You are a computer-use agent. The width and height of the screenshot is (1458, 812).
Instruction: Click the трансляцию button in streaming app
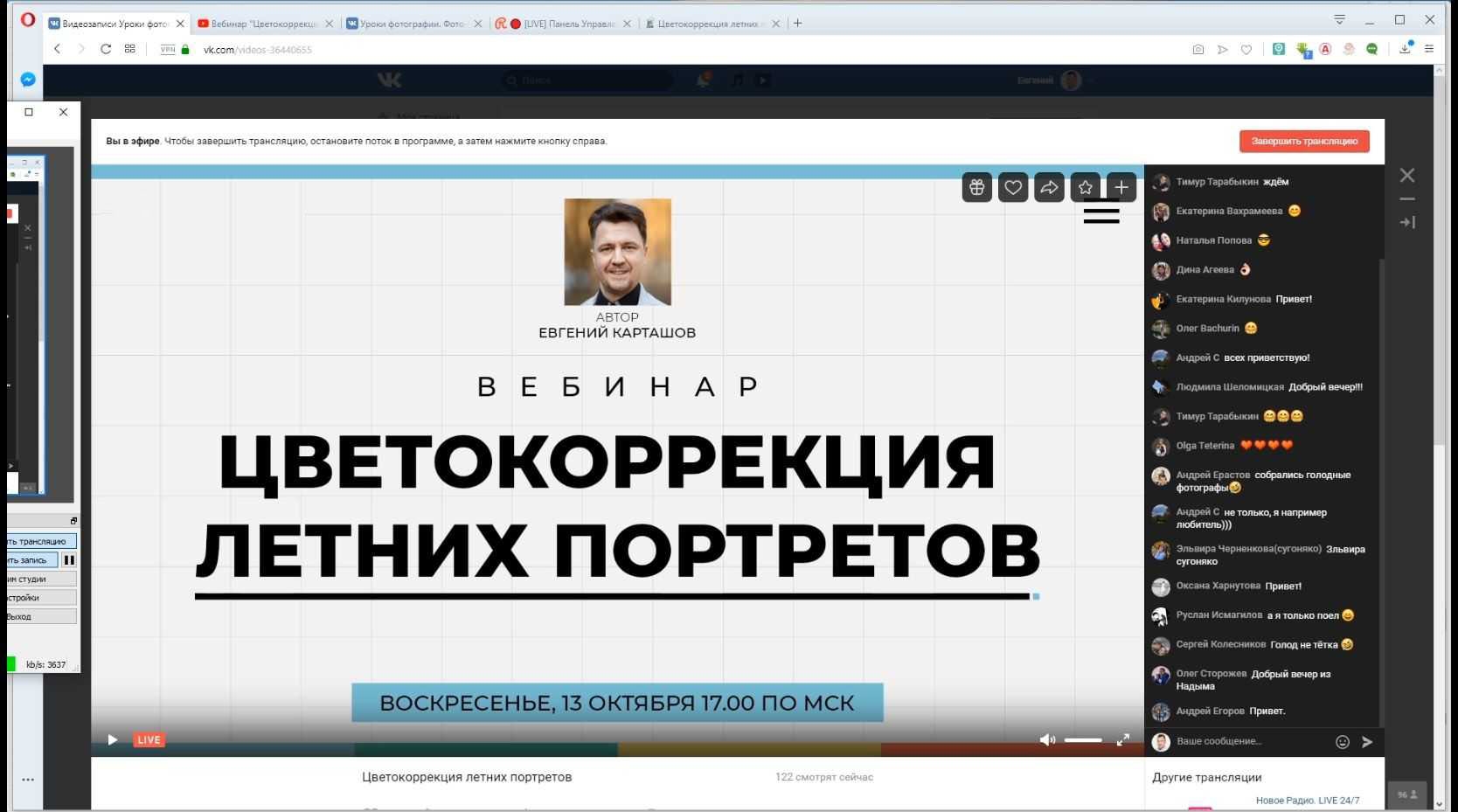(x=42, y=542)
